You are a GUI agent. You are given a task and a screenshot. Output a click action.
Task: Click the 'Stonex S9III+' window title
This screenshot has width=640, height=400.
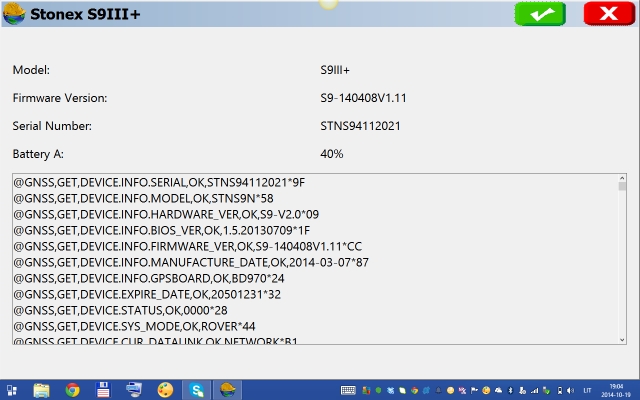85,14
